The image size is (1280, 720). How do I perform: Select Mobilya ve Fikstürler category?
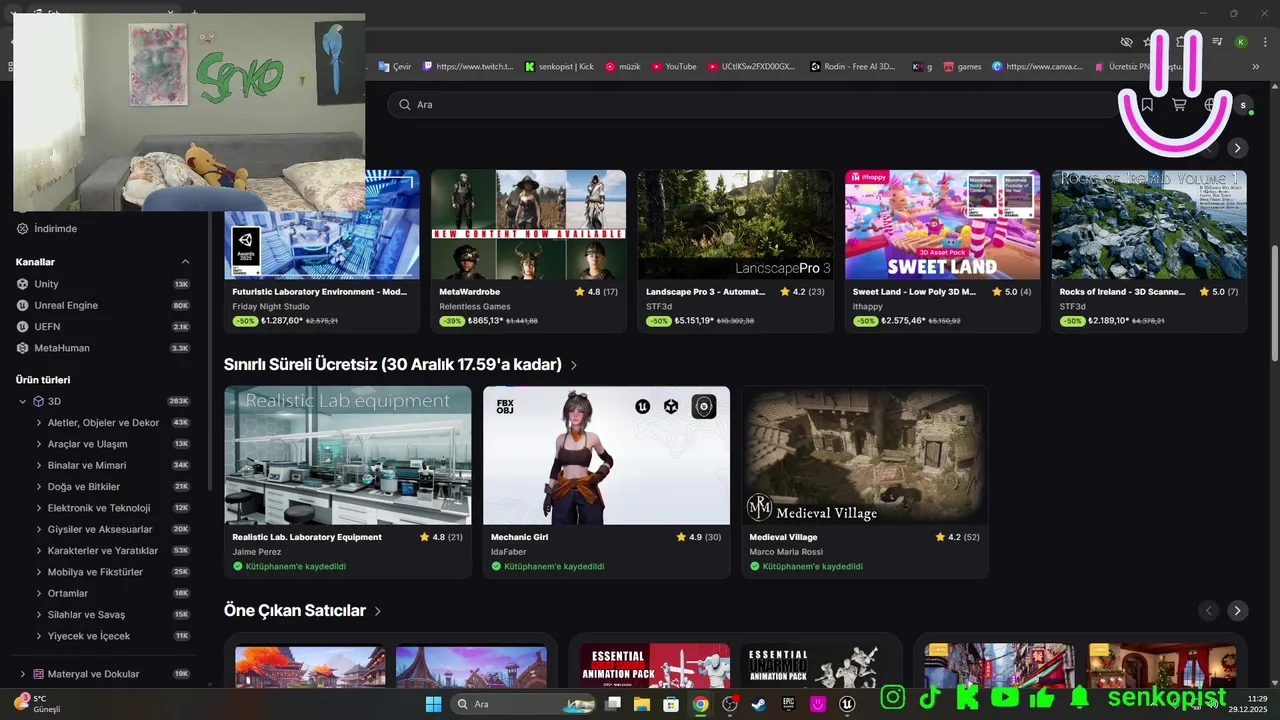(95, 572)
